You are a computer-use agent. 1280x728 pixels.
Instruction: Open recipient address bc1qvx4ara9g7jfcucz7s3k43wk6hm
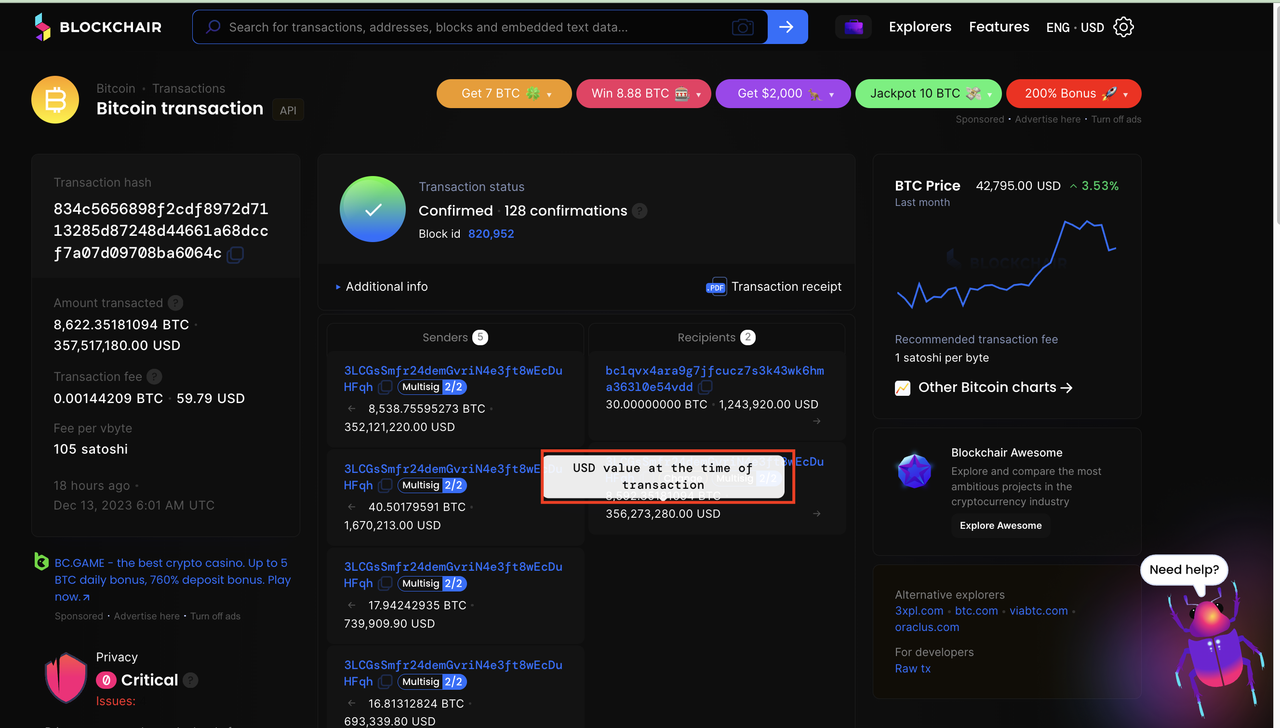[x=715, y=378]
